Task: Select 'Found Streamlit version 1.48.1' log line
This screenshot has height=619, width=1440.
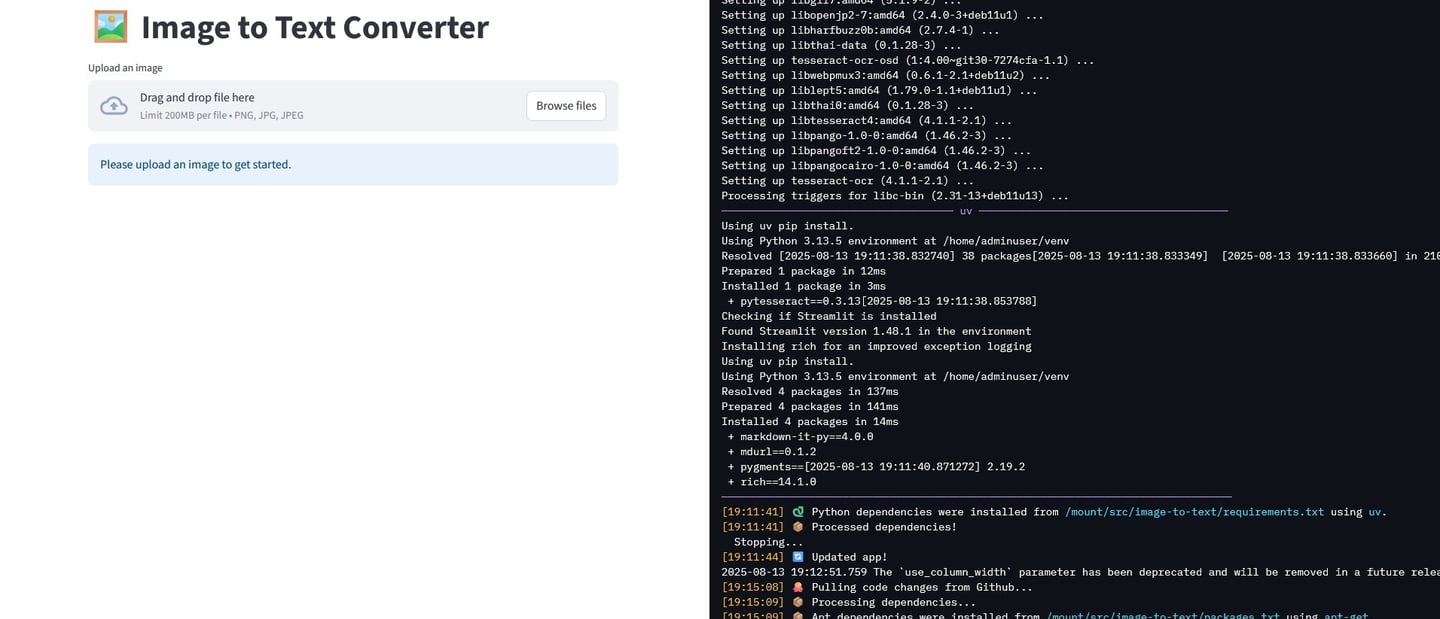Action: click(x=876, y=331)
